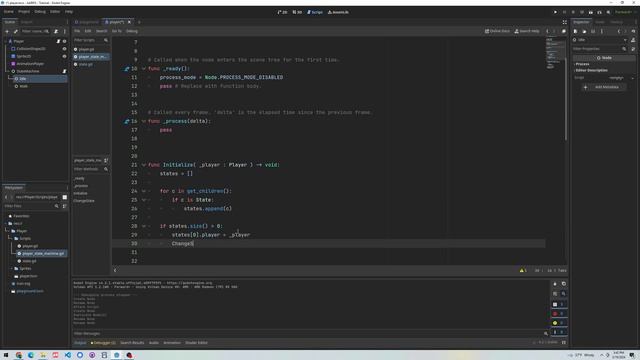The width and height of the screenshot is (640, 360).
Task: Go to previous edited script arrow
Action: point(547,31)
